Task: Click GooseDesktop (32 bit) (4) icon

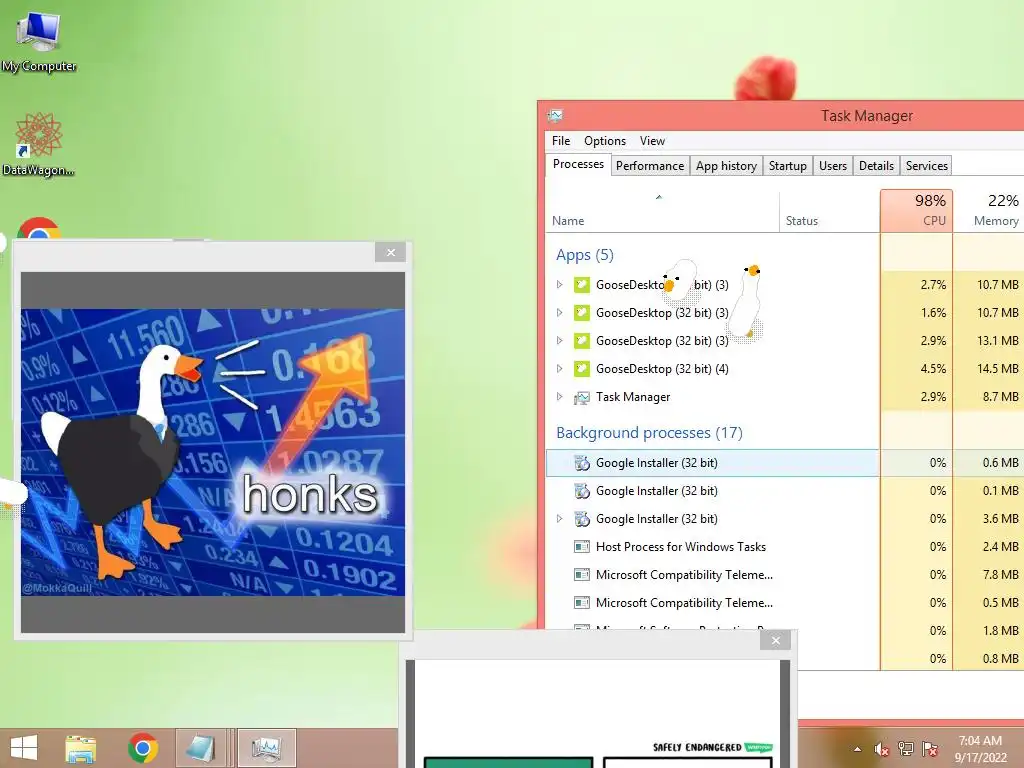Action: (581, 369)
